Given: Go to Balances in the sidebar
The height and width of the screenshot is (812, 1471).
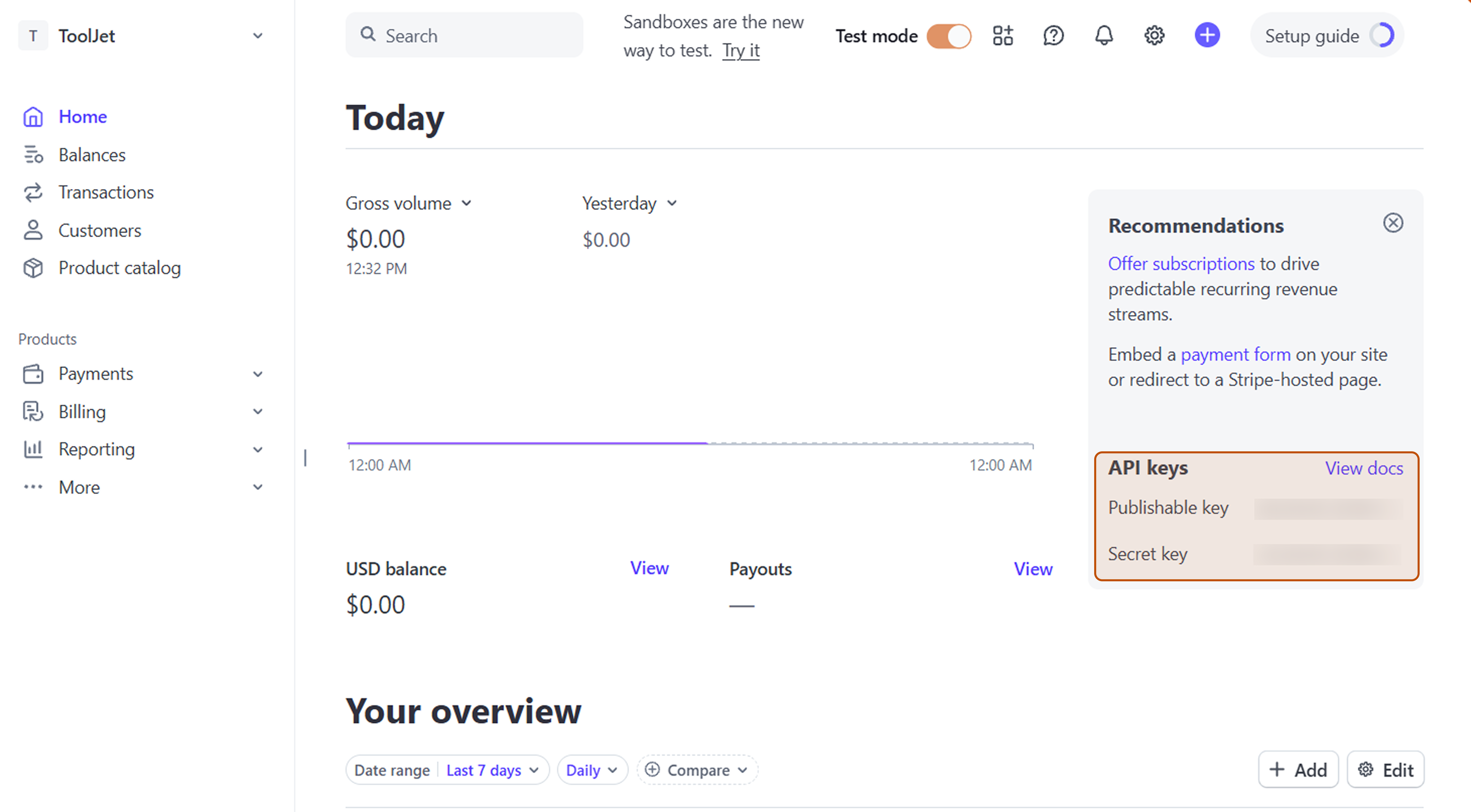Looking at the screenshot, I should pyautogui.click(x=92, y=155).
